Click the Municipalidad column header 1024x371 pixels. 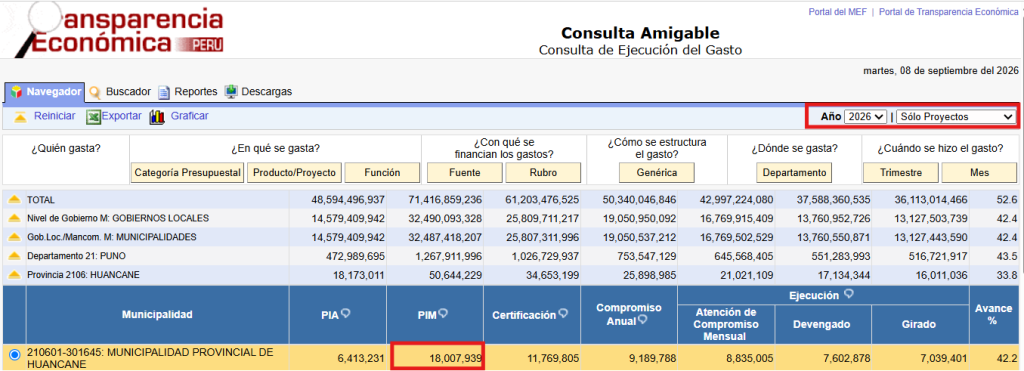point(157,315)
